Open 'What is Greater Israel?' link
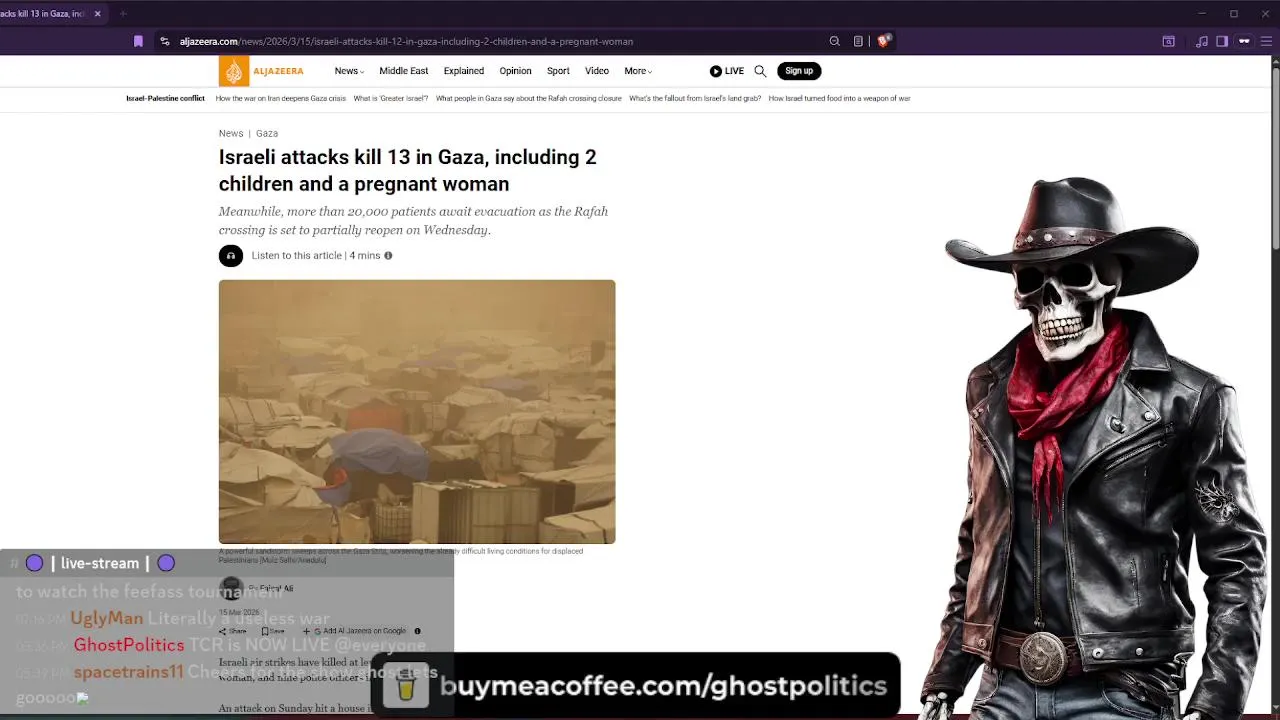This screenshot has height=720, width=1280. (391, 99)
